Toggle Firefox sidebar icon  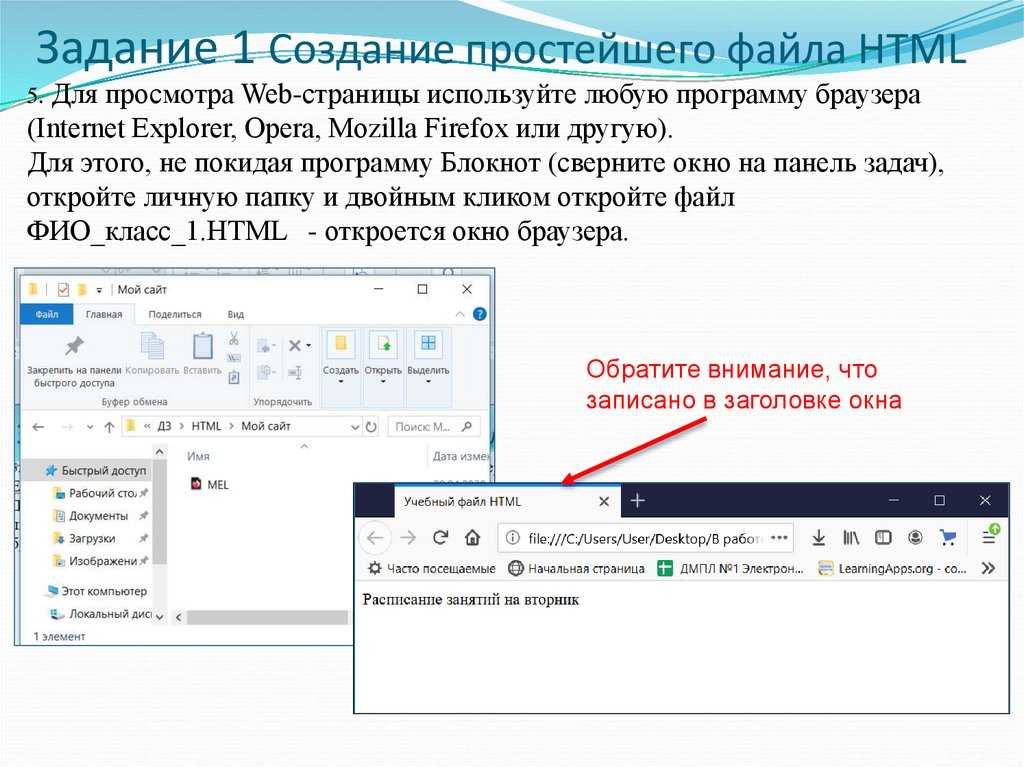point(883,538)
